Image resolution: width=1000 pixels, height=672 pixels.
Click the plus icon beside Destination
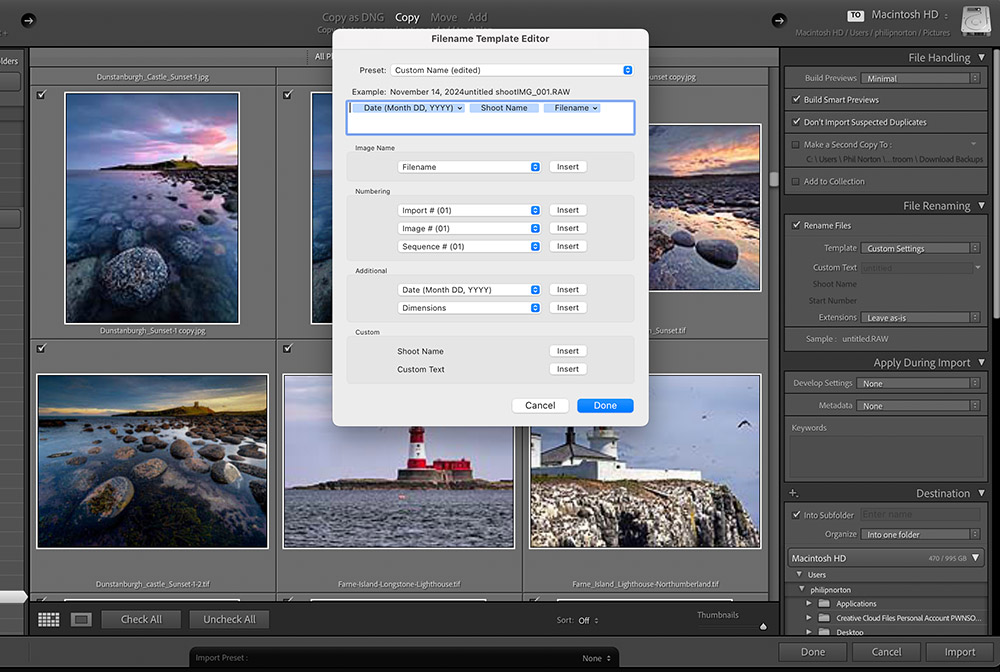point(794,493)
